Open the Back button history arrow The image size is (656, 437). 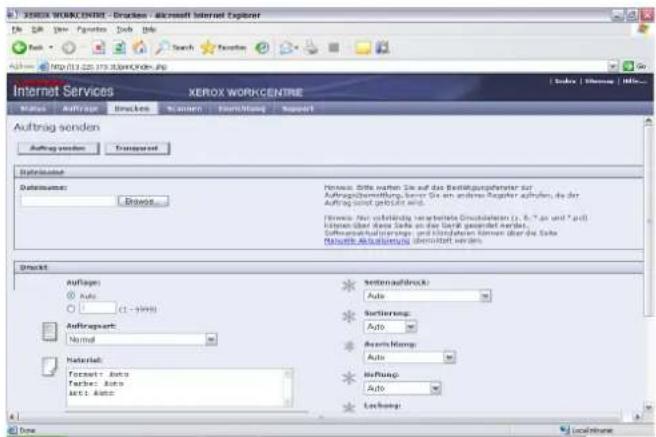pyautogui.click(x=51, y=48)
